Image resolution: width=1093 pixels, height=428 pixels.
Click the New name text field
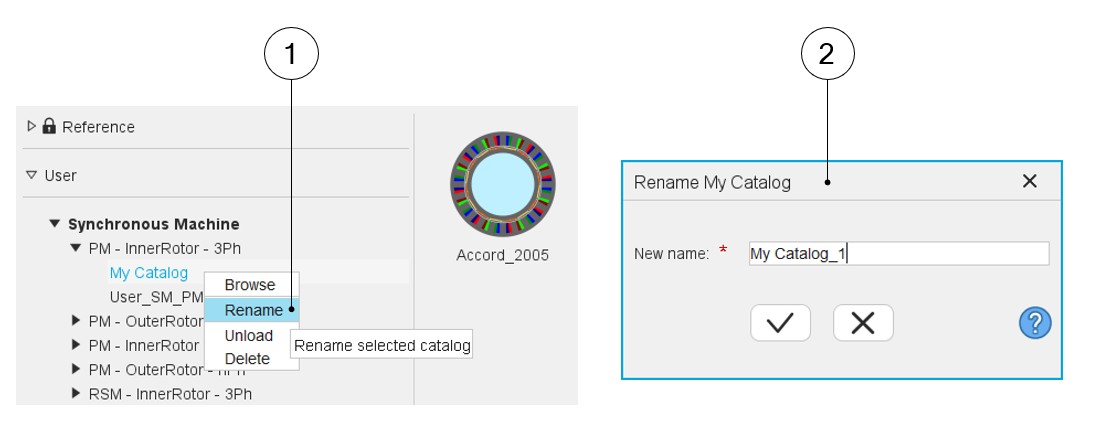coord(898,254)
